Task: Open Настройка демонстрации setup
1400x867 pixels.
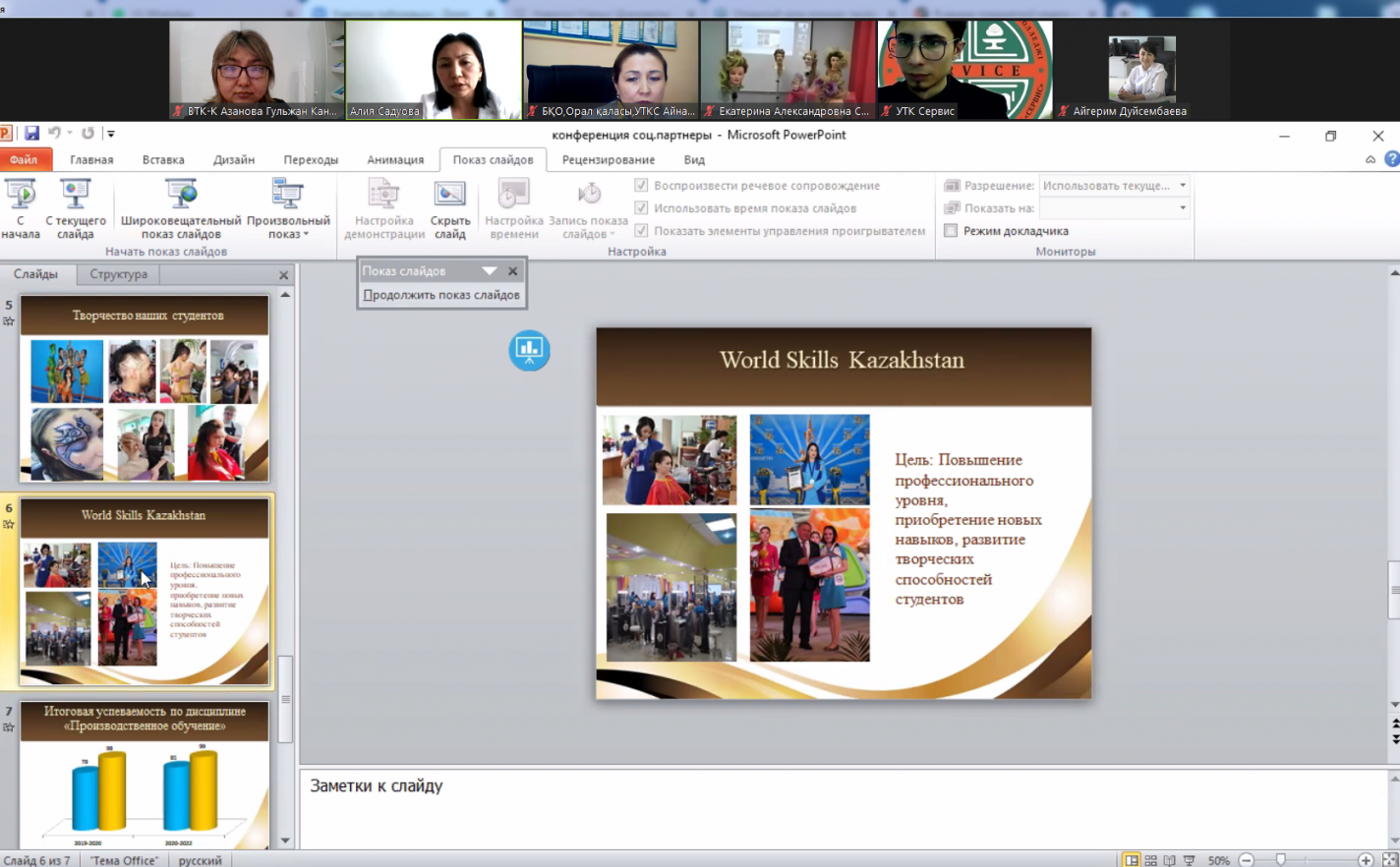Action: pos(384,208)
